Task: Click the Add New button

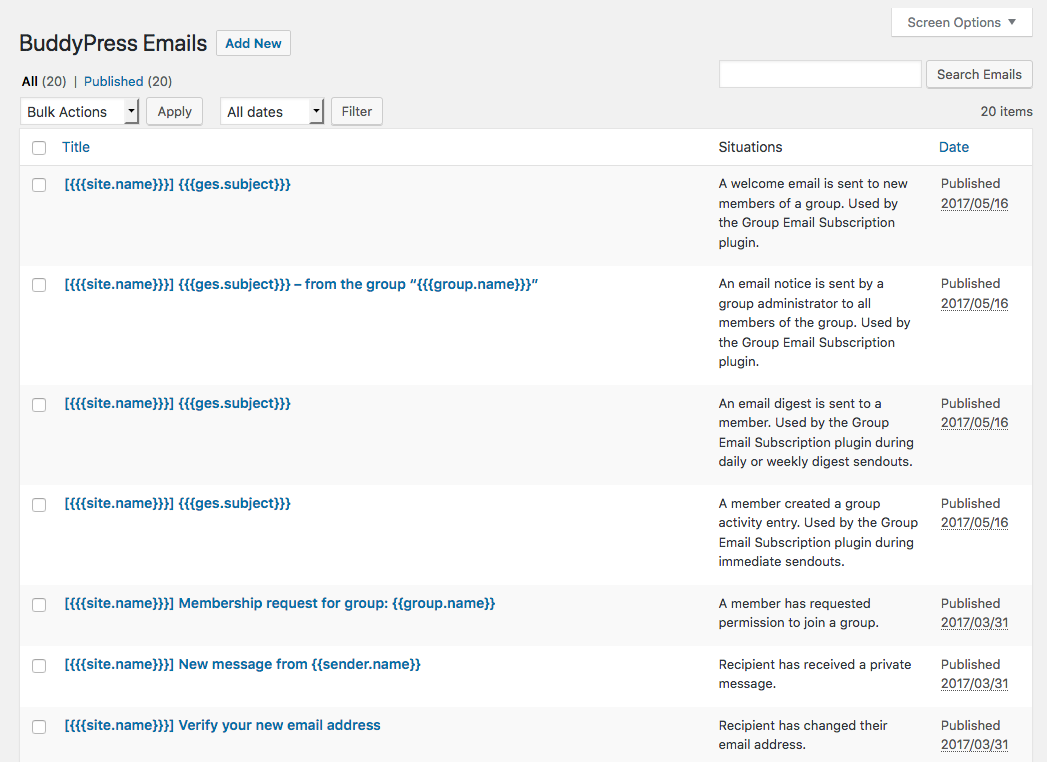Action: click(253, 43)
